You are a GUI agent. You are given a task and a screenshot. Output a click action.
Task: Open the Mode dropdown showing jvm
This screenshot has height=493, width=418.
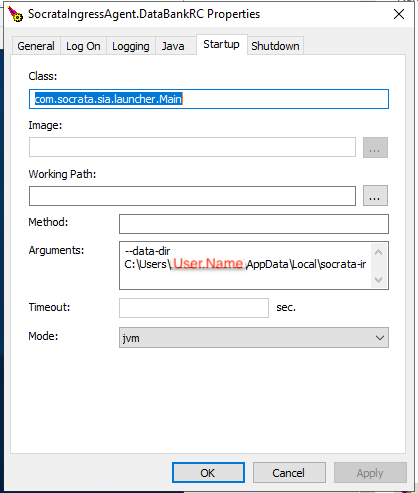pyautogui.click(x=254, y=338)
